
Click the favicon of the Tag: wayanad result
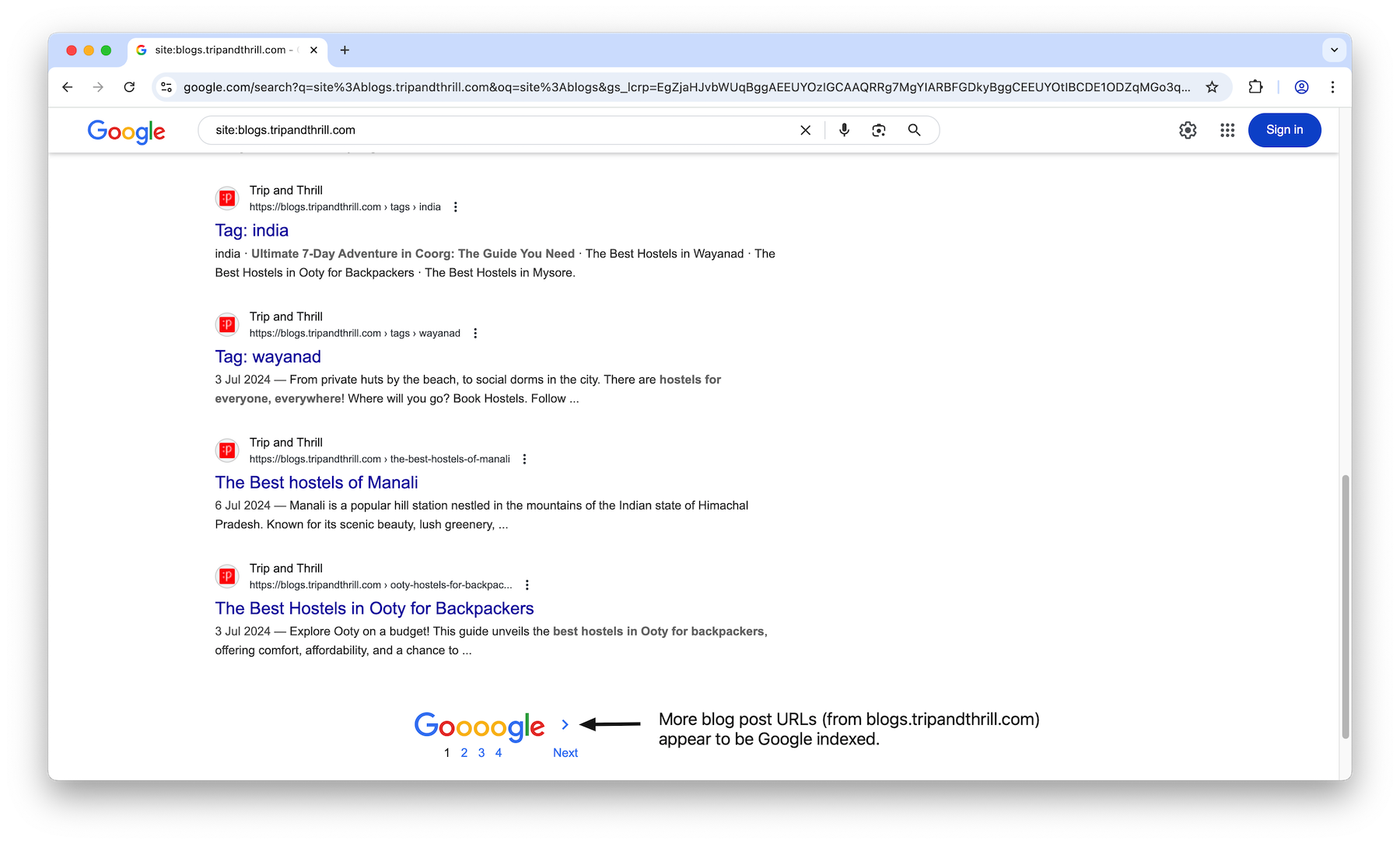(x=227, y=324)
